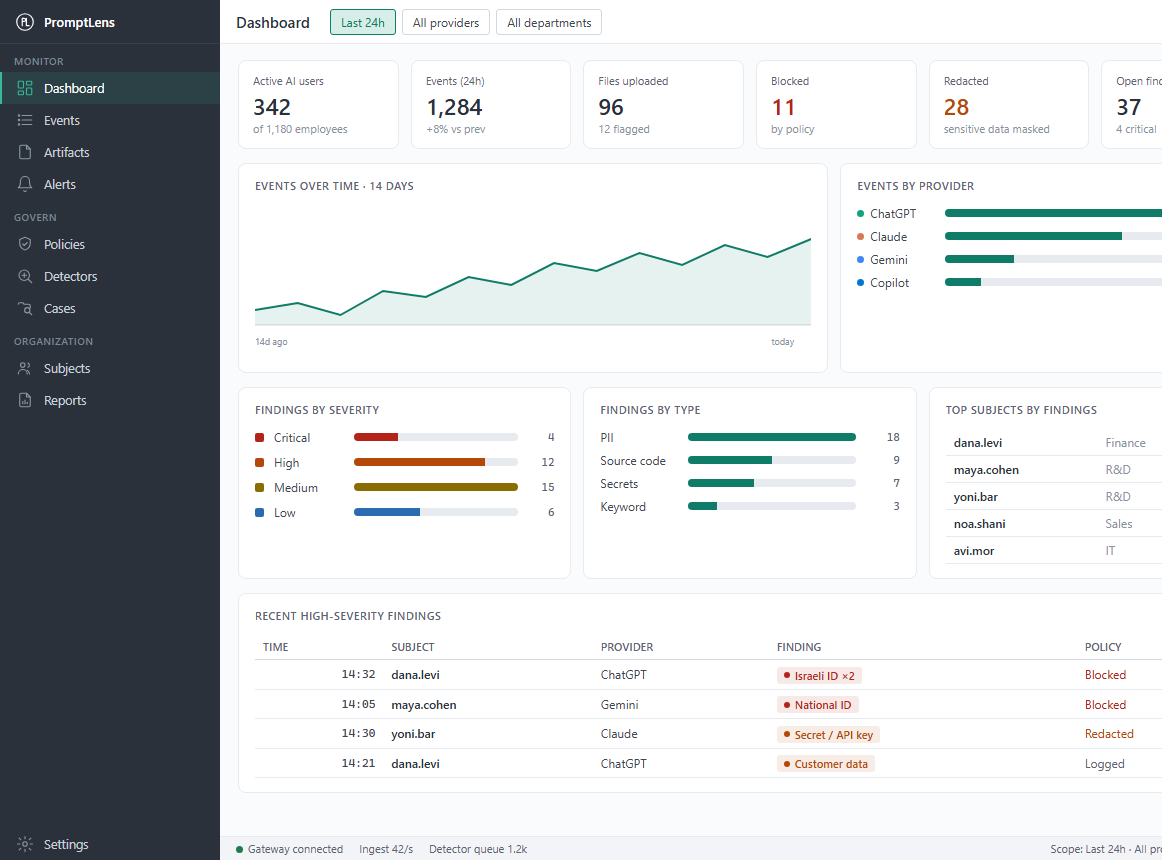Image resolution: width=1162 pixels, height=860 pixels.
Task: Click the Medium severity bar
Action: tap(436, 487)
